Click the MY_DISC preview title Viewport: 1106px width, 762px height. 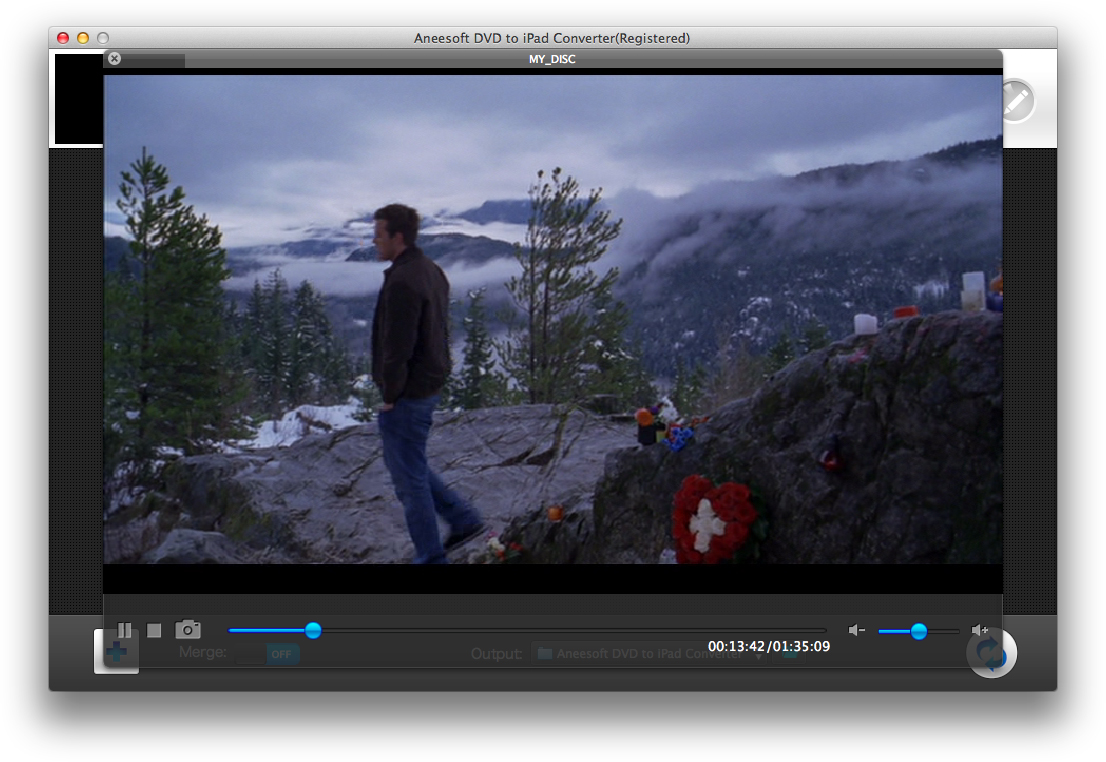pyautogui.click(x=552, y=59)
